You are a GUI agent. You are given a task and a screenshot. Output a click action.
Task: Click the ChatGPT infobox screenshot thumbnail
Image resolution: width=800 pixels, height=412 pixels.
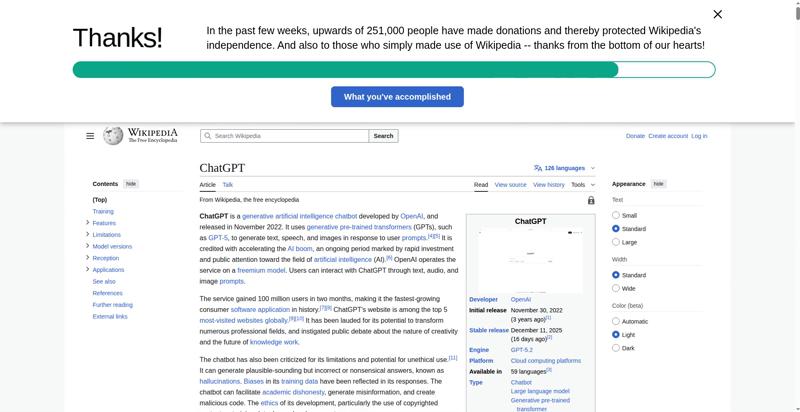pos(530,260)
